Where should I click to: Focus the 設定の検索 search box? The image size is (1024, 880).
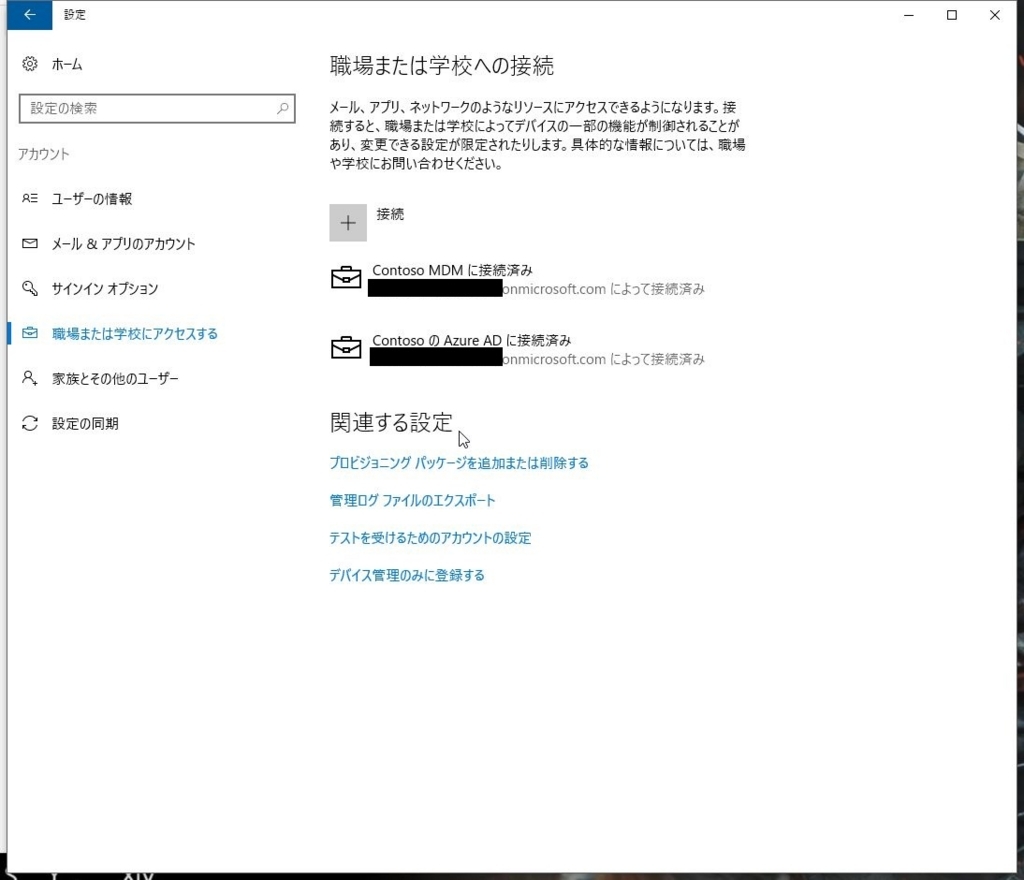coord(157,108)
